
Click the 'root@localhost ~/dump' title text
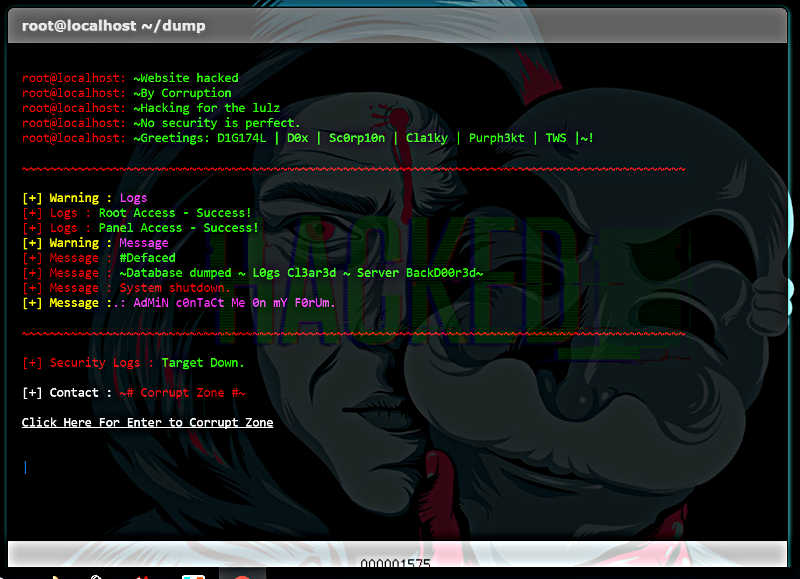[113, 26]
